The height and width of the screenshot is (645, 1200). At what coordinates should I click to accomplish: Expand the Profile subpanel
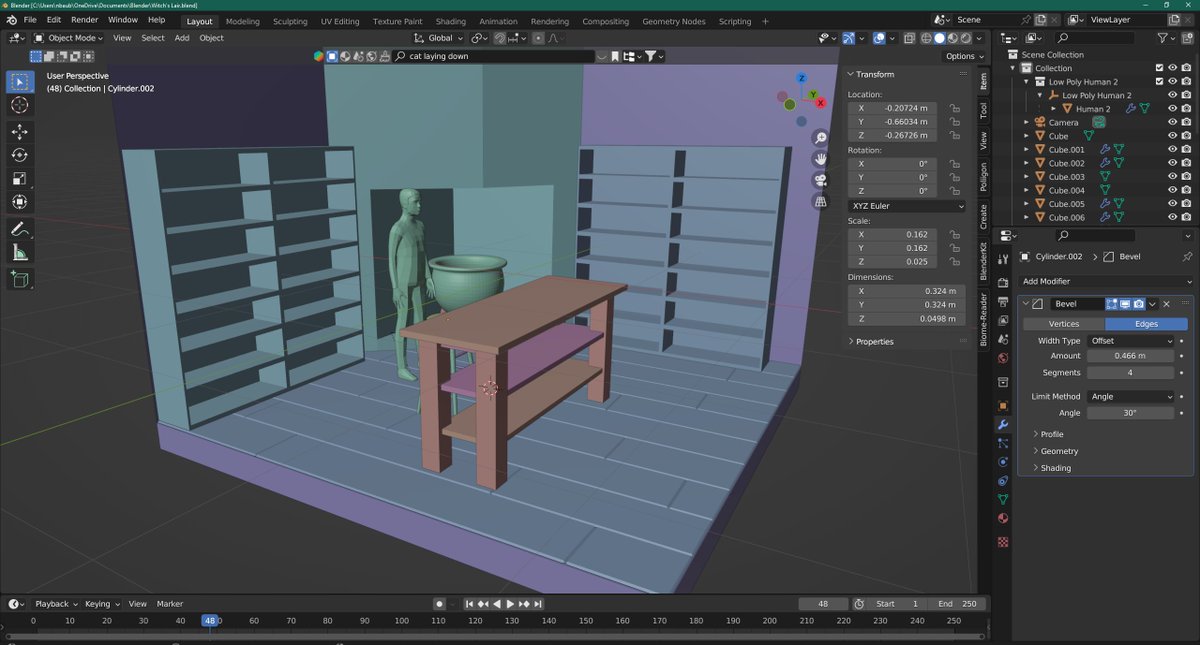[1051, 434]
